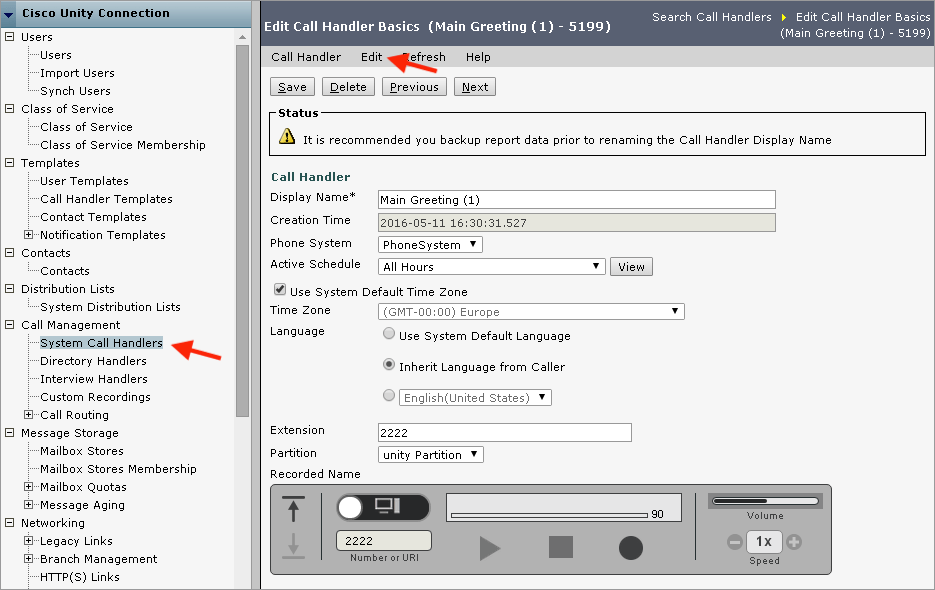Click the recording playback progress bar
Screen dimensions: 935x590
(549, 515)
